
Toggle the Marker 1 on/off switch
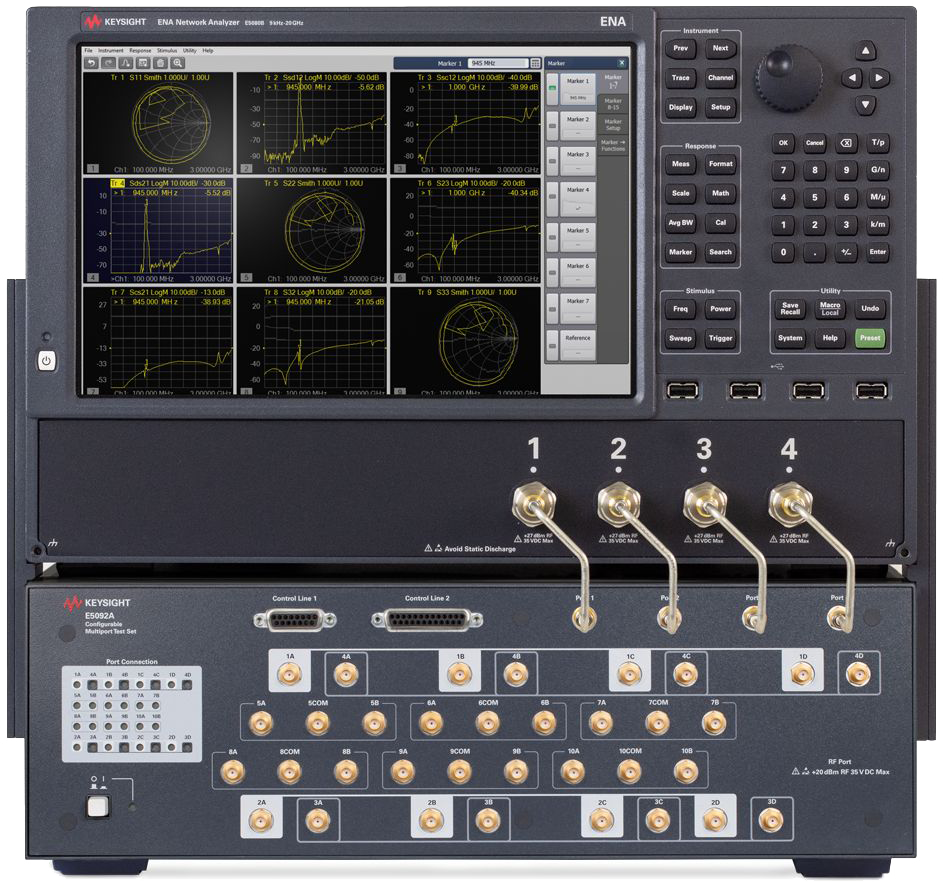pos(552,88)
